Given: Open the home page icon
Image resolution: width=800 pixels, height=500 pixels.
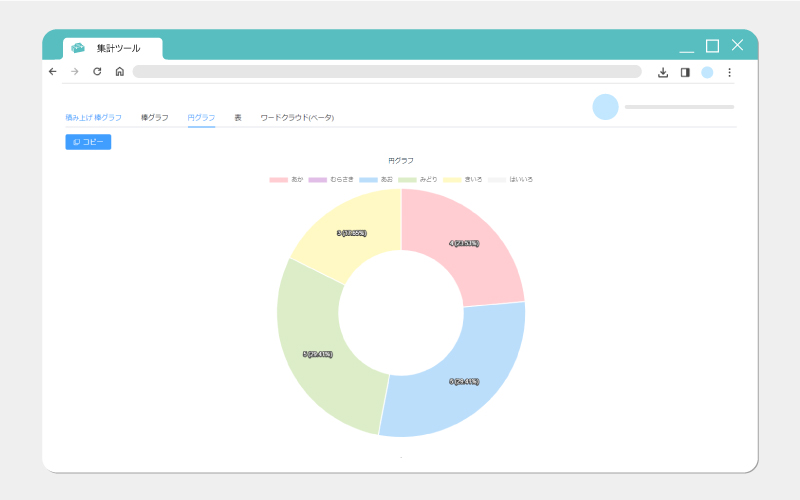Looking at the screenshot, I should [119, 71].
